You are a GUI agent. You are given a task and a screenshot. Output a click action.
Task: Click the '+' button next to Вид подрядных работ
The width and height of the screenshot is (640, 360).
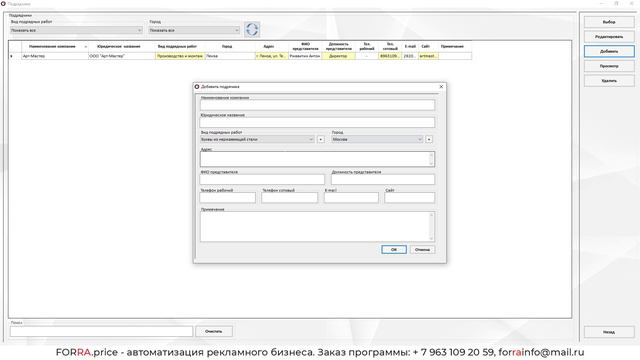tap(321, 140)
